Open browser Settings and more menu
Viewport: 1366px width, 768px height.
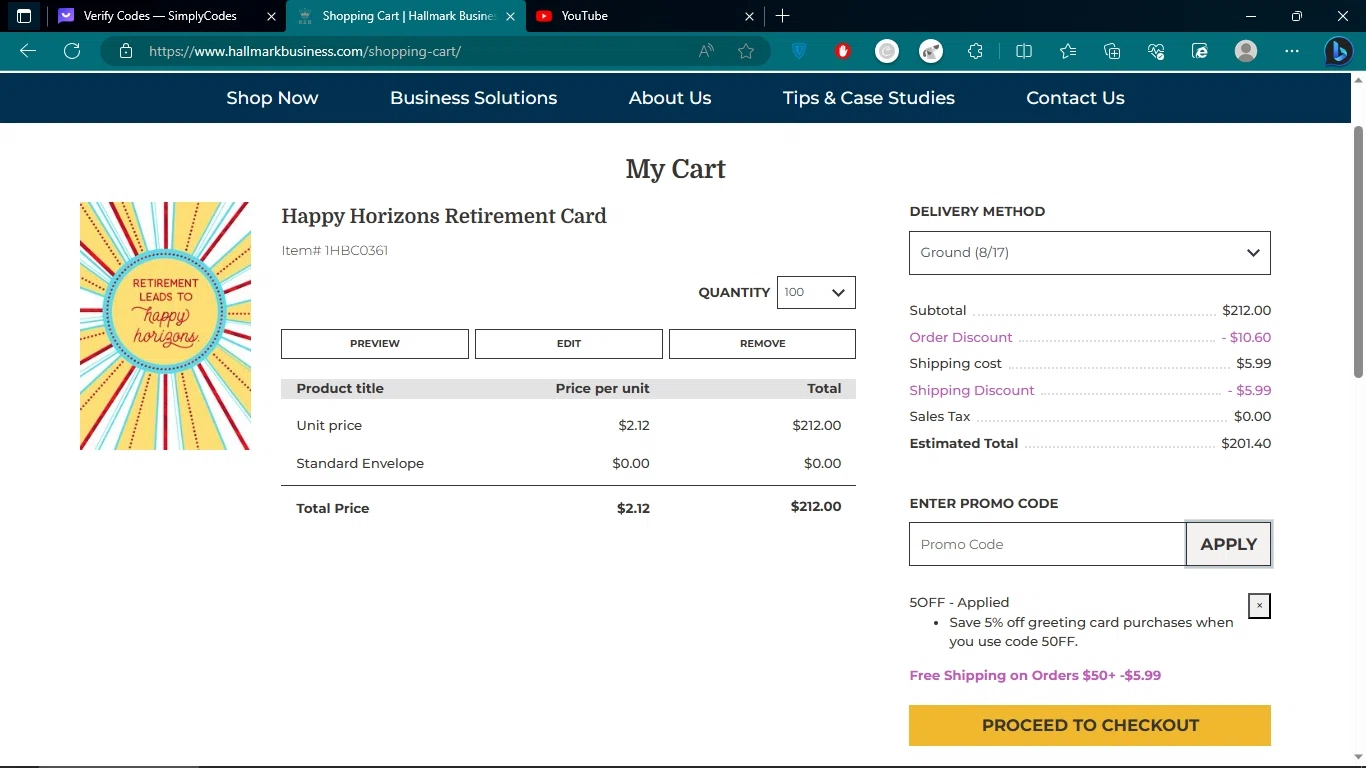pyautogui.click(x=1292, y=51)
